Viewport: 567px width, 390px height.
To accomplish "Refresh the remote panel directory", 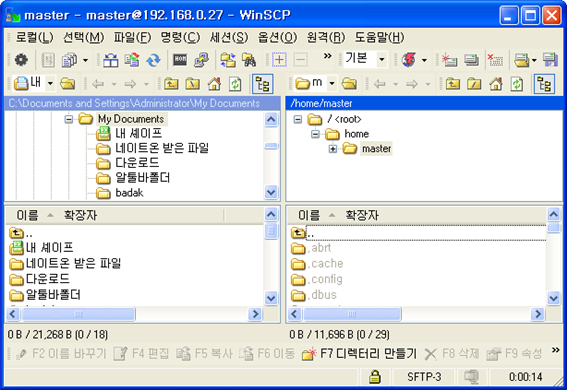I will click(517, 84).
